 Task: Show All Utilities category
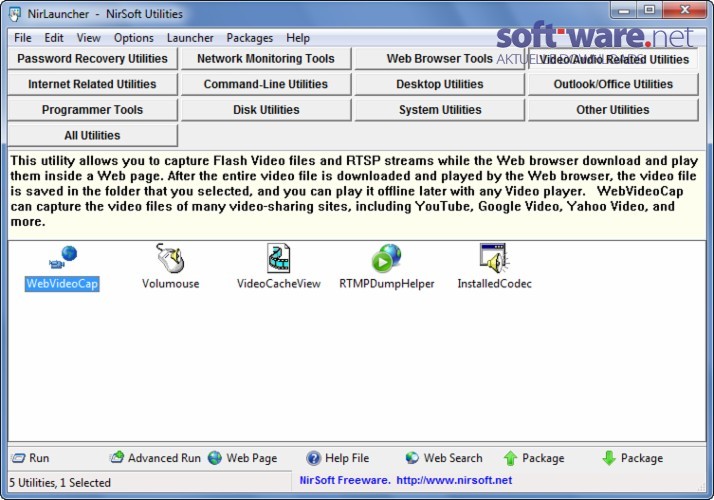(92, 135)
